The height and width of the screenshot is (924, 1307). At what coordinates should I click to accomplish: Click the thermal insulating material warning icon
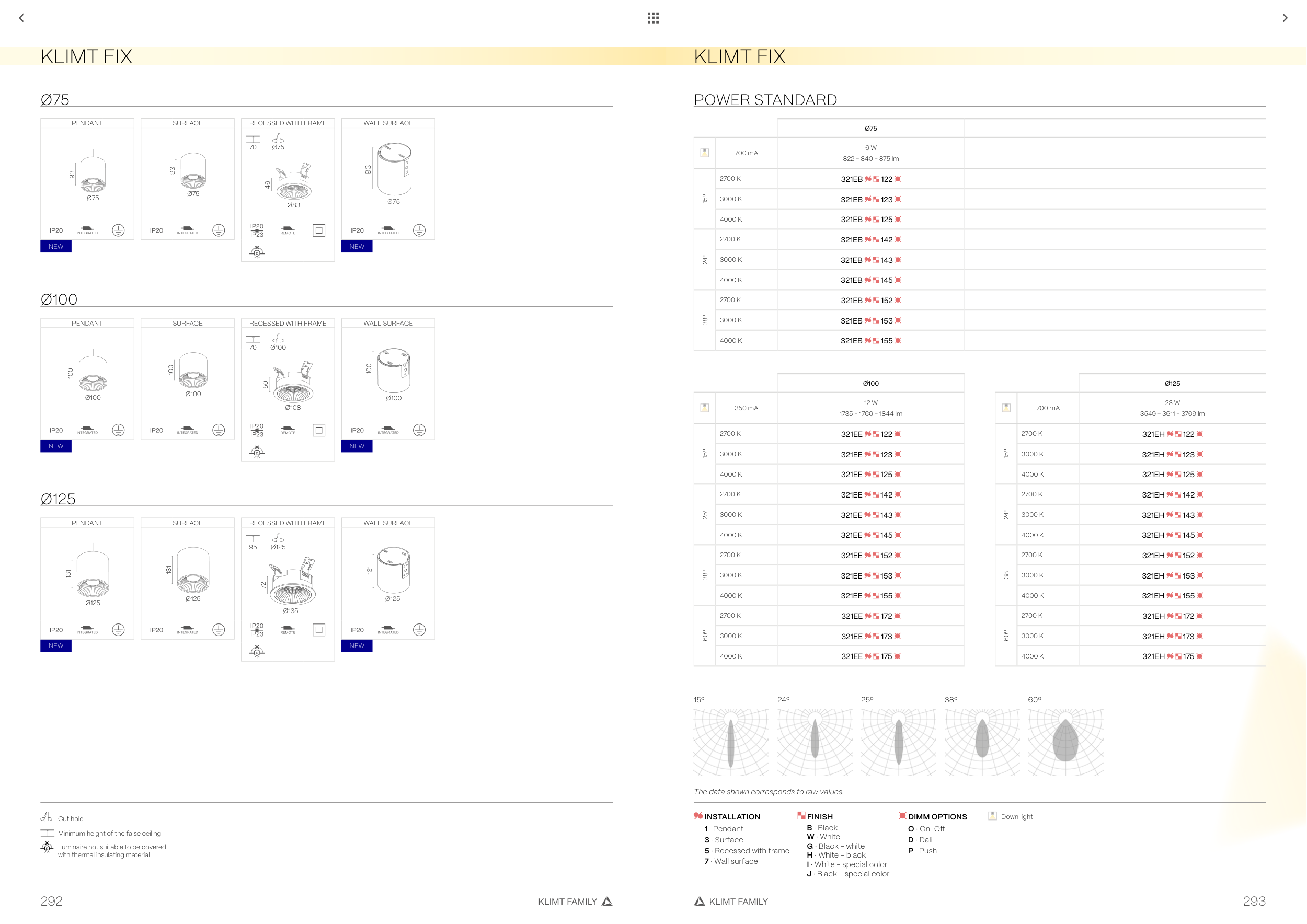coord(47,848)
